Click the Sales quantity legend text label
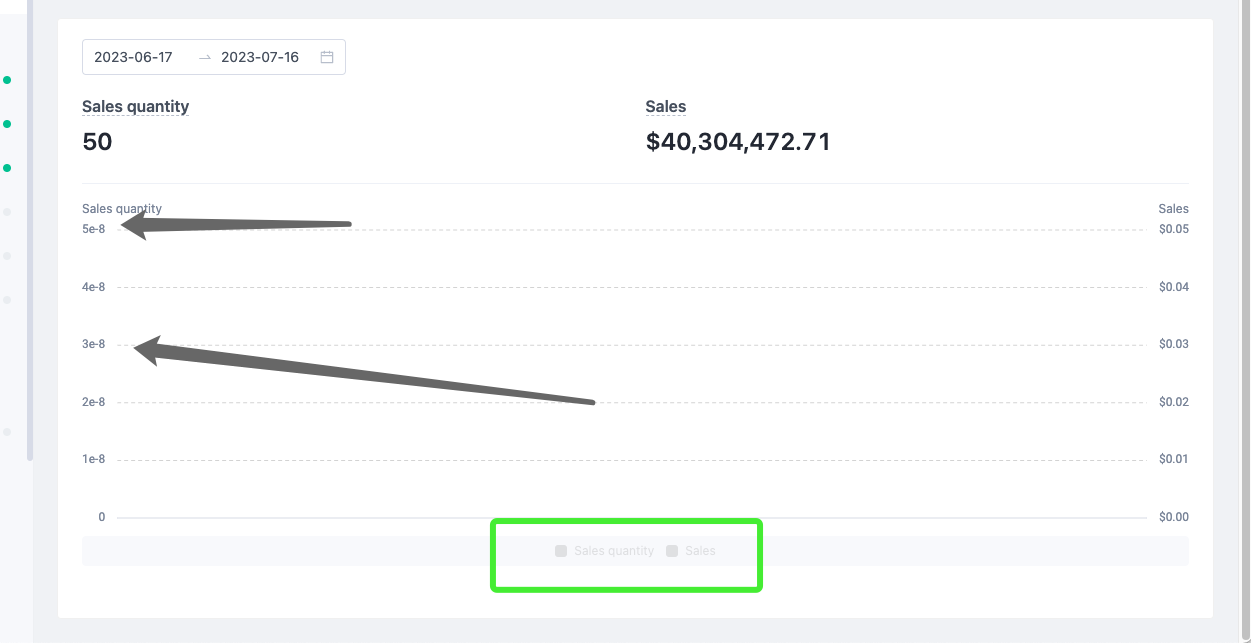Viewport: 1251px width, 643px height. coord(614,551)
